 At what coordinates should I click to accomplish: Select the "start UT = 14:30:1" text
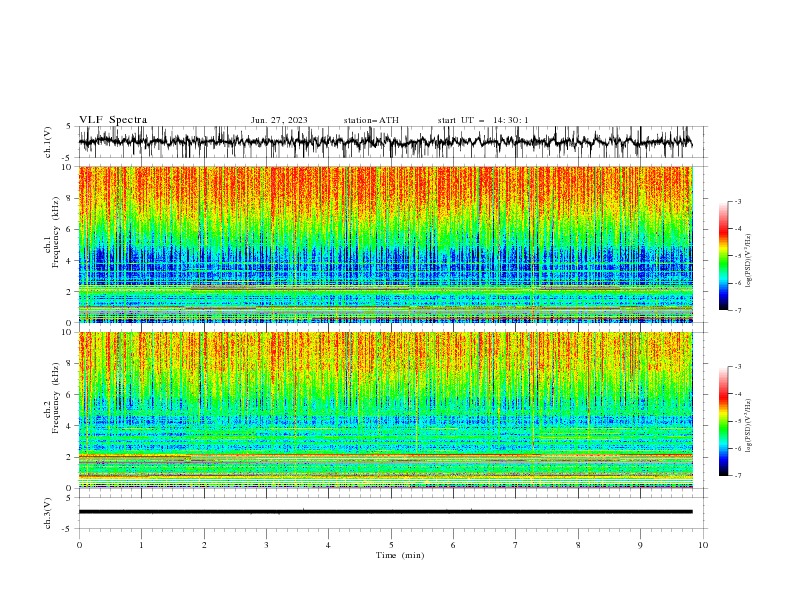point(483,120)
